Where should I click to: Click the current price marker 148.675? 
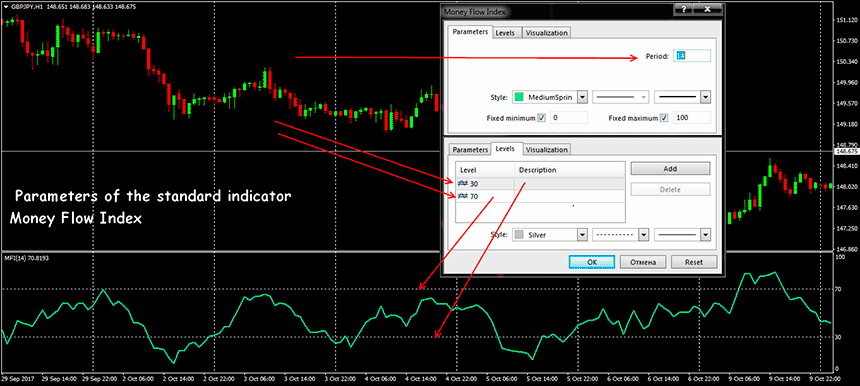(x=846, y=151)
